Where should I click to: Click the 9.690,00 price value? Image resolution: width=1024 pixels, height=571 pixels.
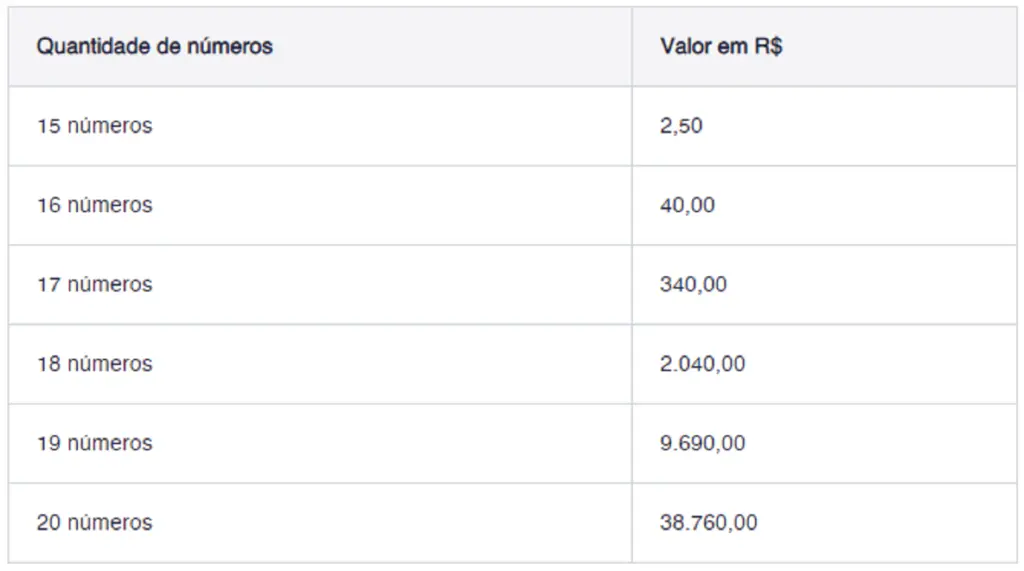(x=702, y=443)
